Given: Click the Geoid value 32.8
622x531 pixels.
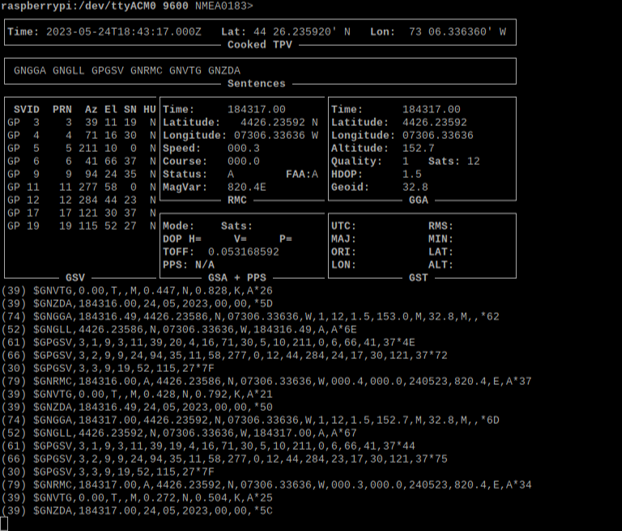Looking at the screenshot, I should click(415, 186).
